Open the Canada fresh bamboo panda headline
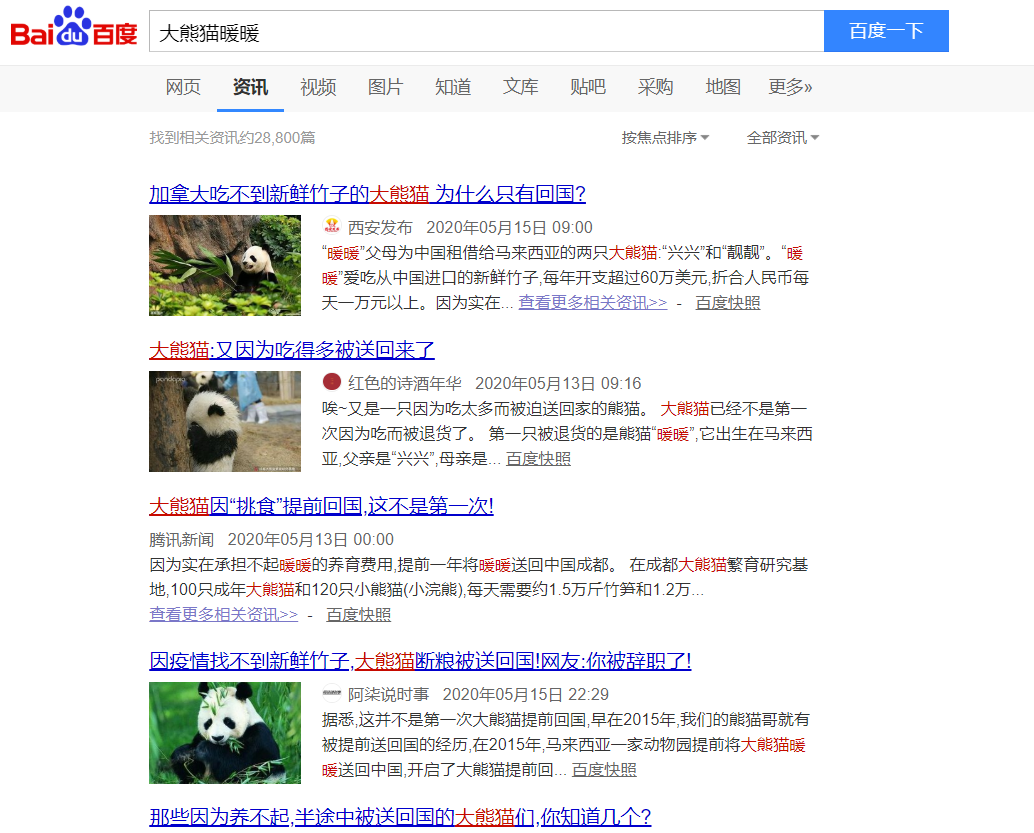The image size is (1034, 833). 367,194
